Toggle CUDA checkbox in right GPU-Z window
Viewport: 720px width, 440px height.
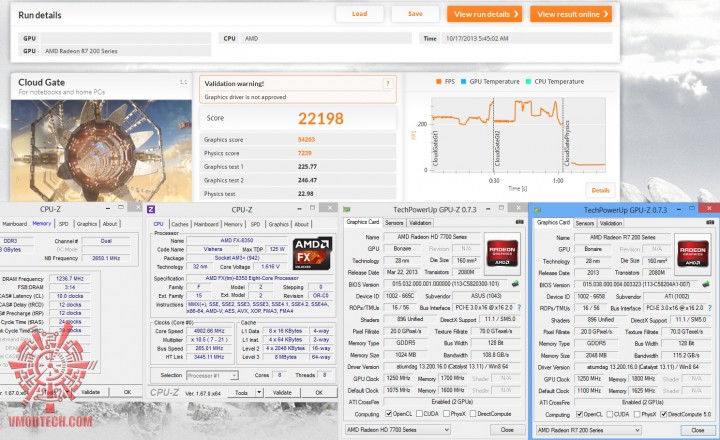(x=610, y=414)
